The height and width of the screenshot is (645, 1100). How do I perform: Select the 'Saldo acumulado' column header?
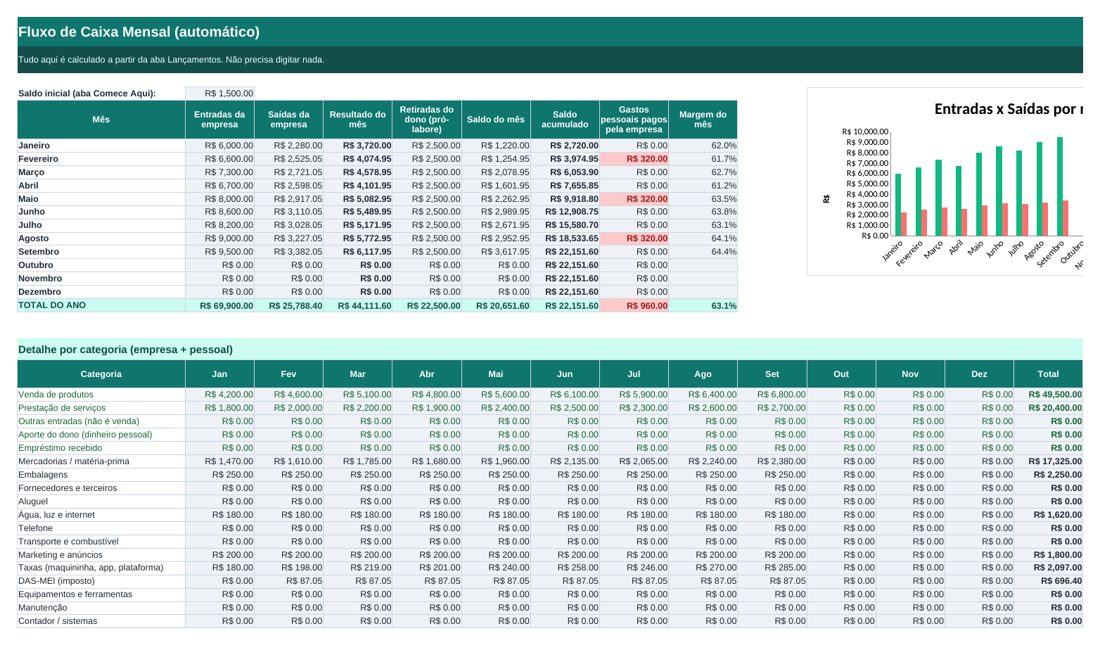565,119
